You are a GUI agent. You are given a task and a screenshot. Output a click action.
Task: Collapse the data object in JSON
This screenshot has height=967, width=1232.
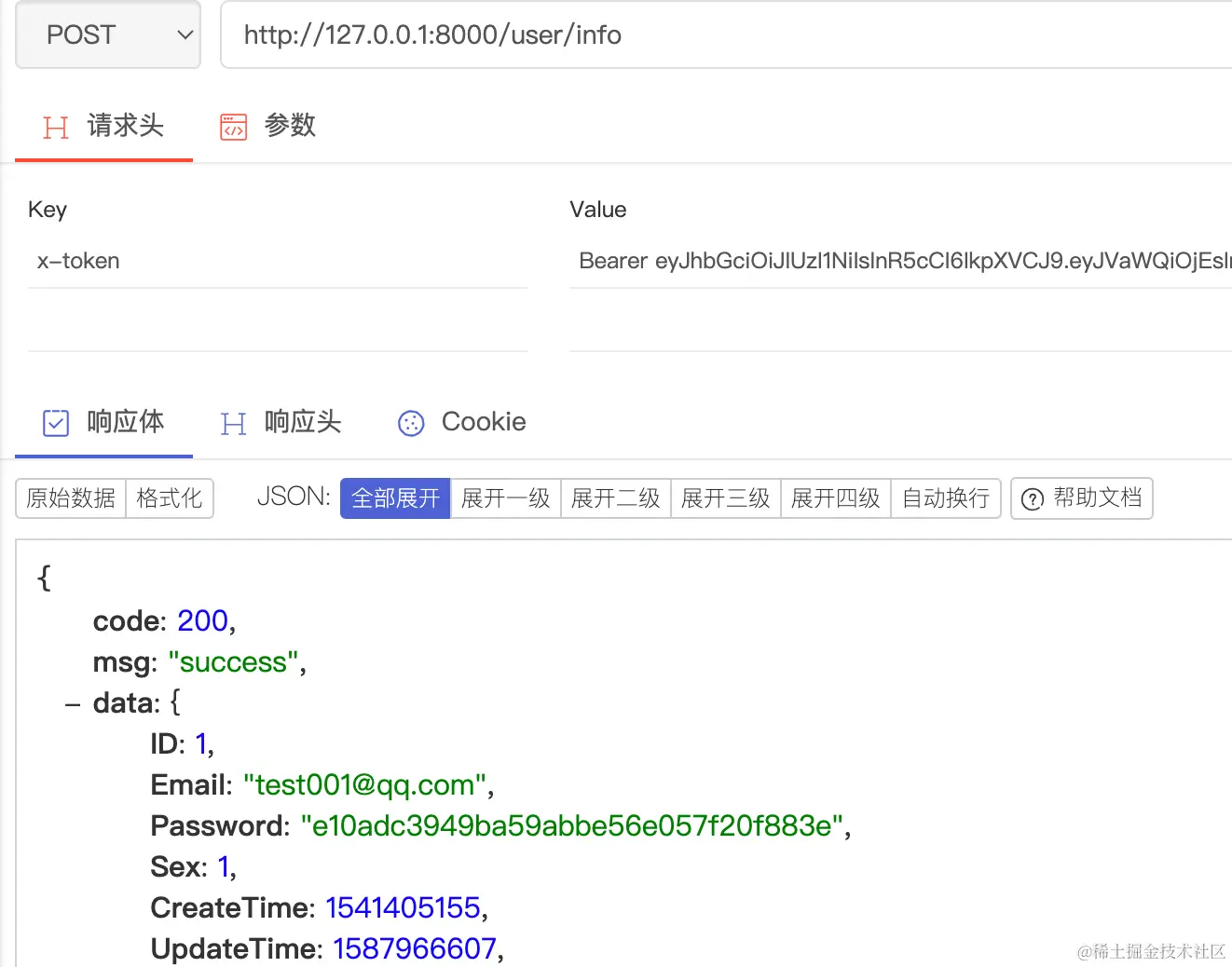pyautogui.click(x=73, y=705)
